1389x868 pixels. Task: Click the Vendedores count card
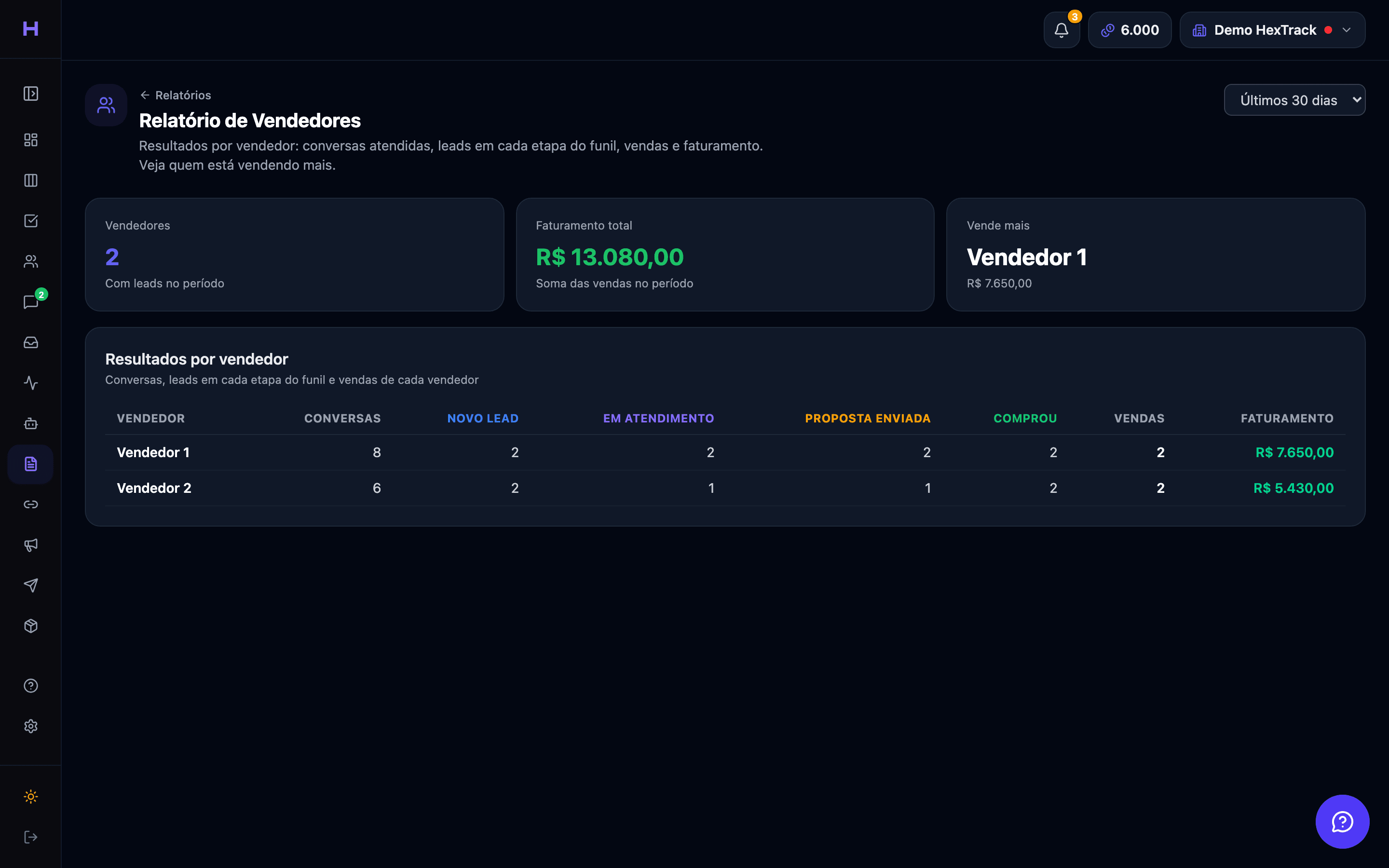pyautogui.click(x=295, y=254)
